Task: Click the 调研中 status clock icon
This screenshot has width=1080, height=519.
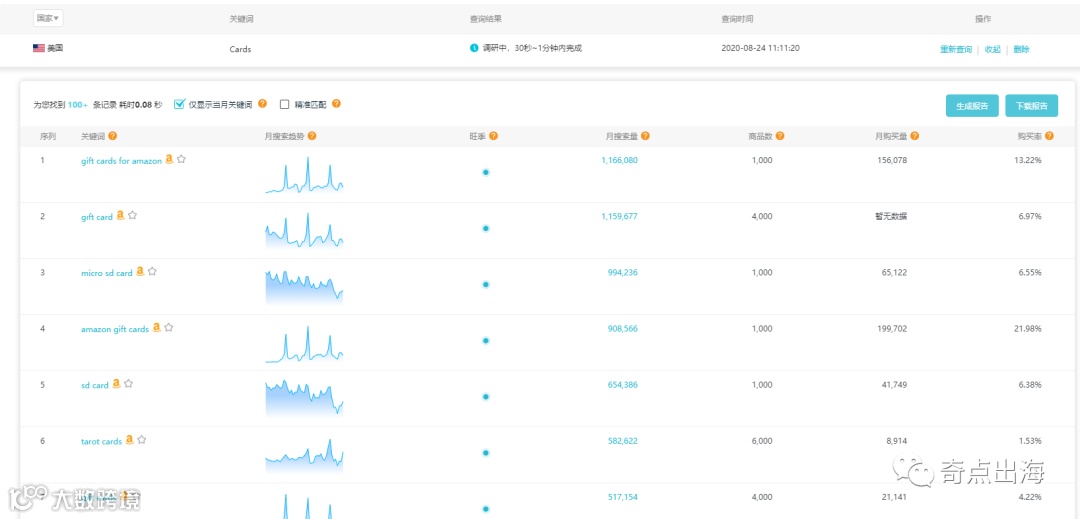Action: (474, 48)
